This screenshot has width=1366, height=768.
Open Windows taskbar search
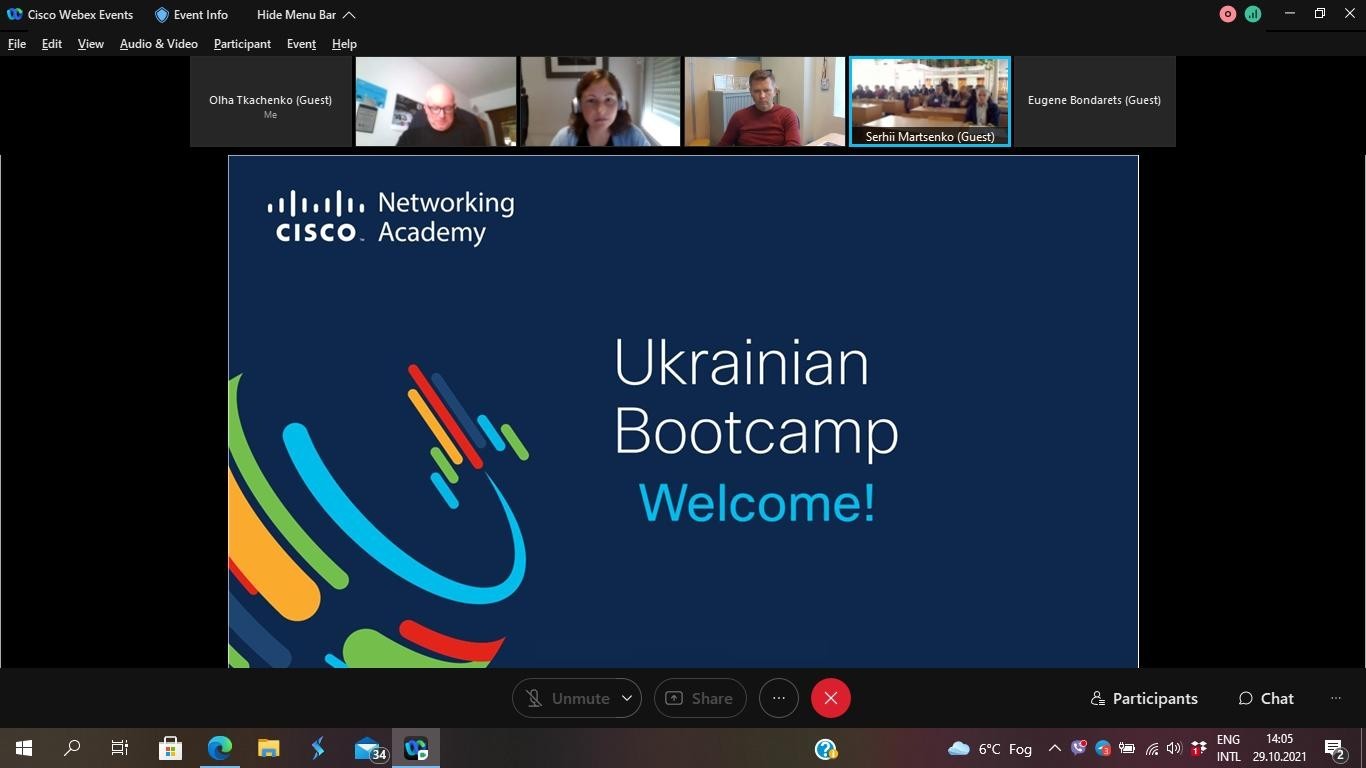(72, 748)
